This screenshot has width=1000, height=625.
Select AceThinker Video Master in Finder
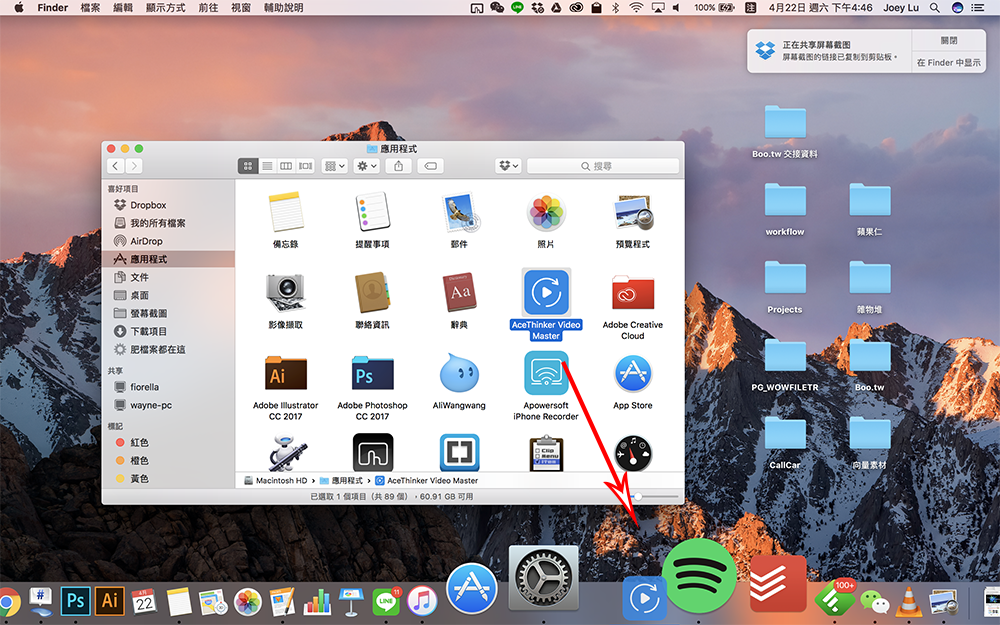tap(546, 293)
